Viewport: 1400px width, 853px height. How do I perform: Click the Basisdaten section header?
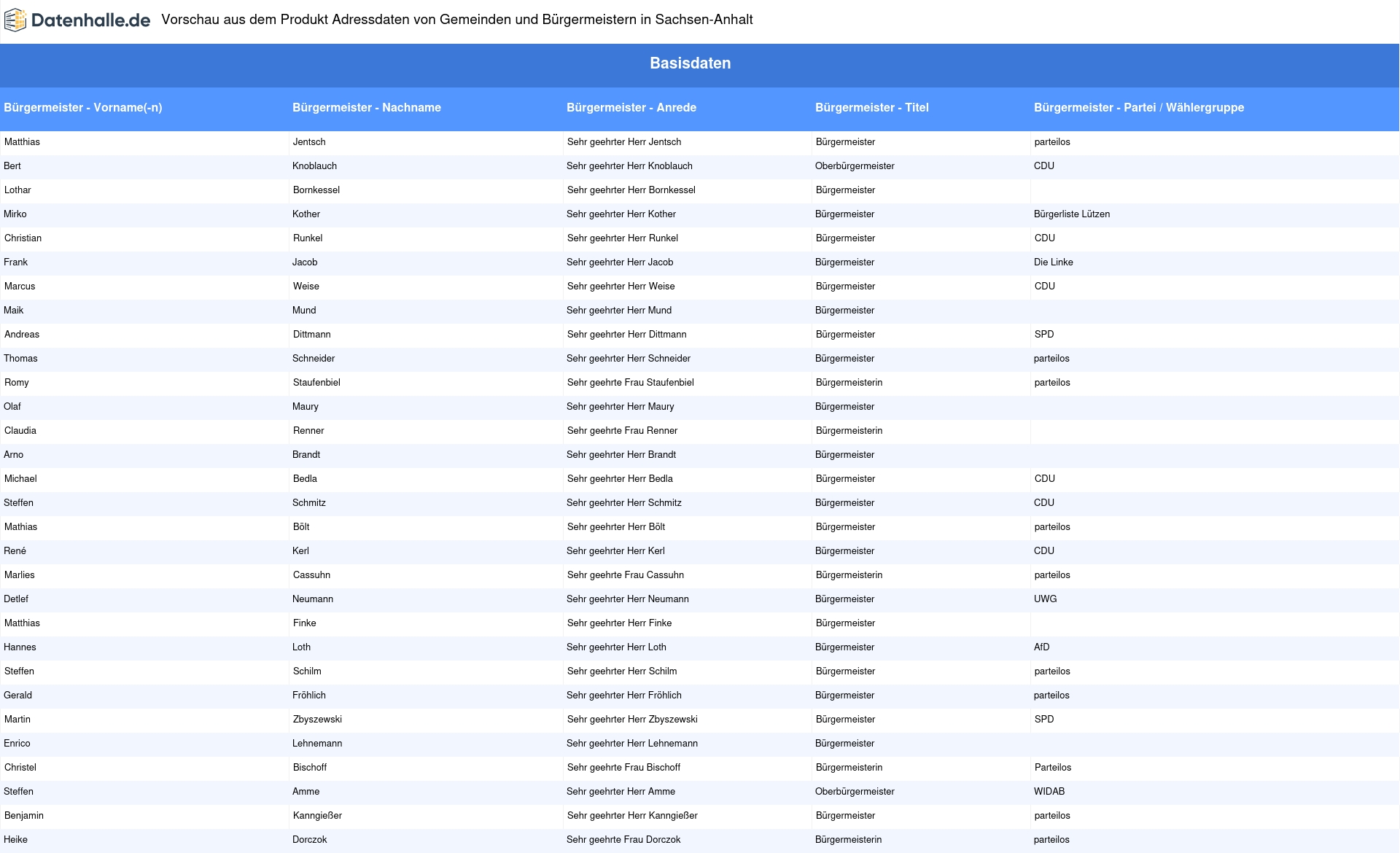pos(690,63)
